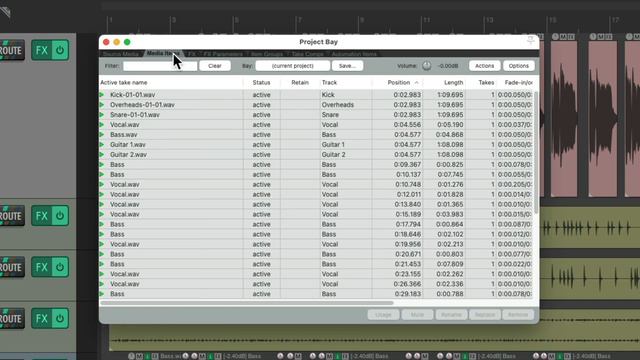The image size is (640, 360).
Task: Preview the Vocal.wav item at position 0:12.011
Action: coord(102,194)
